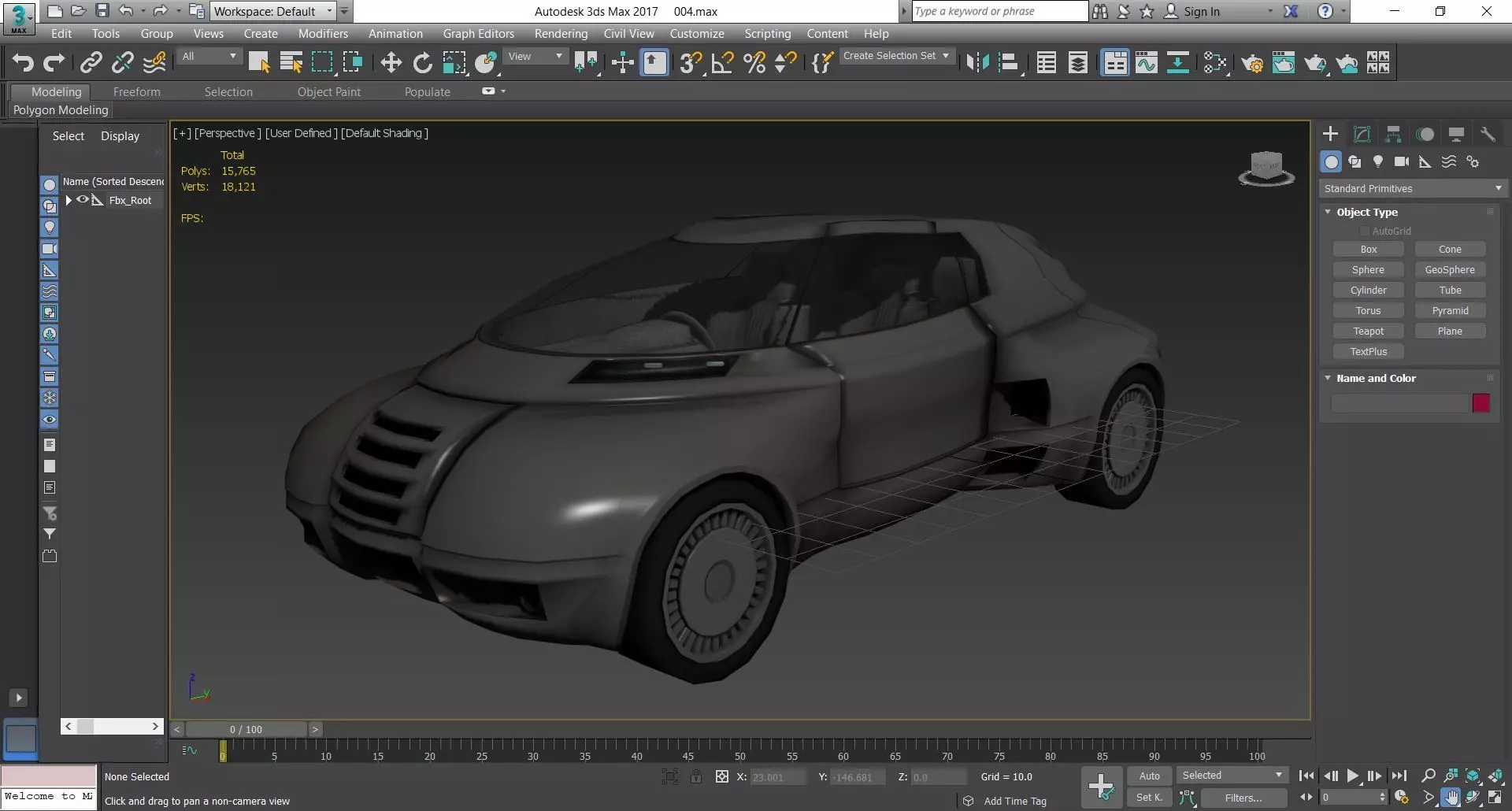Image resolution: width=1512 pixels, height=811 pixels.
Task: Open the Curve Editor icon
Action: (1147, 63)
